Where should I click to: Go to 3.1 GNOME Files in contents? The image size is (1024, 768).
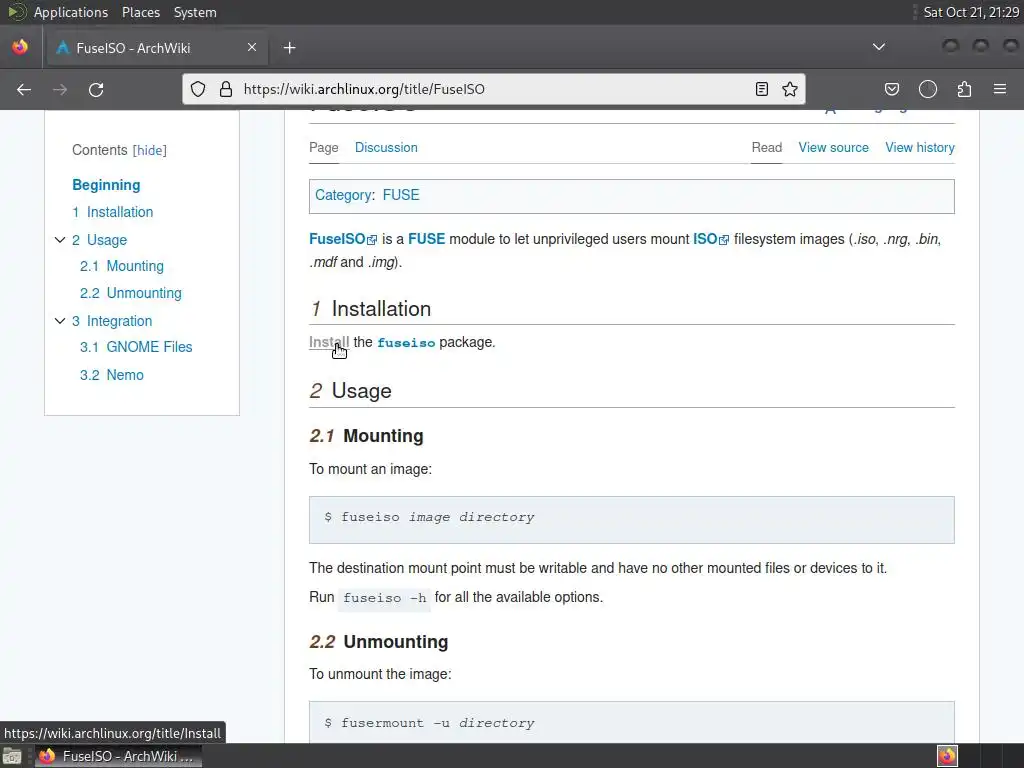tap(136, 347)
